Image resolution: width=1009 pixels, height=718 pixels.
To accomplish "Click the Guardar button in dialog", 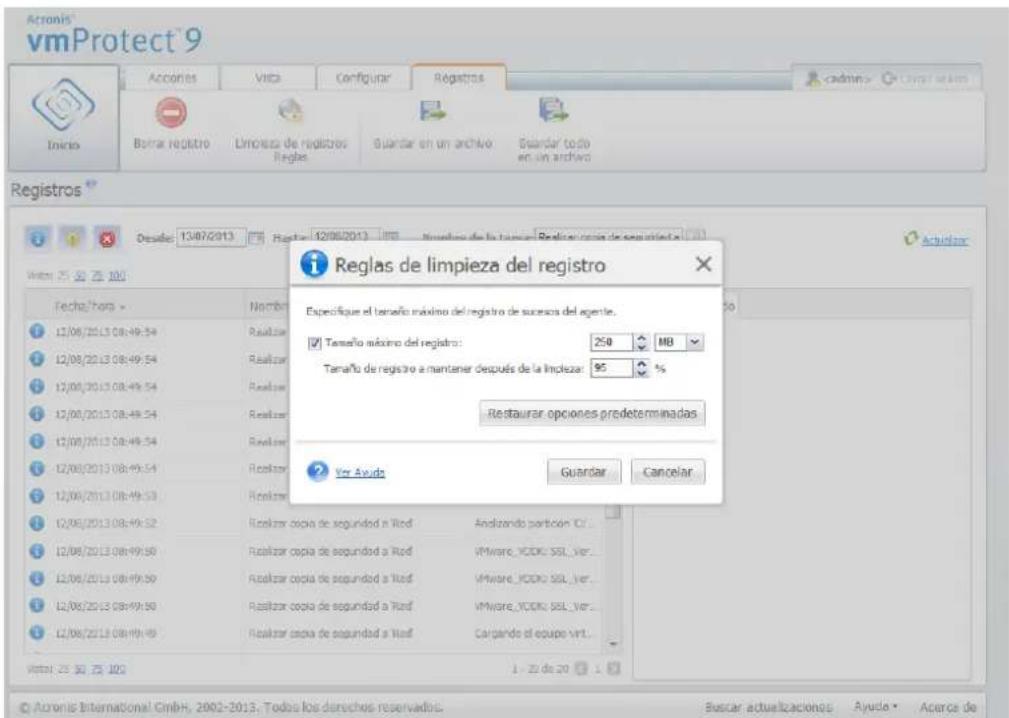I will (584, 472).
